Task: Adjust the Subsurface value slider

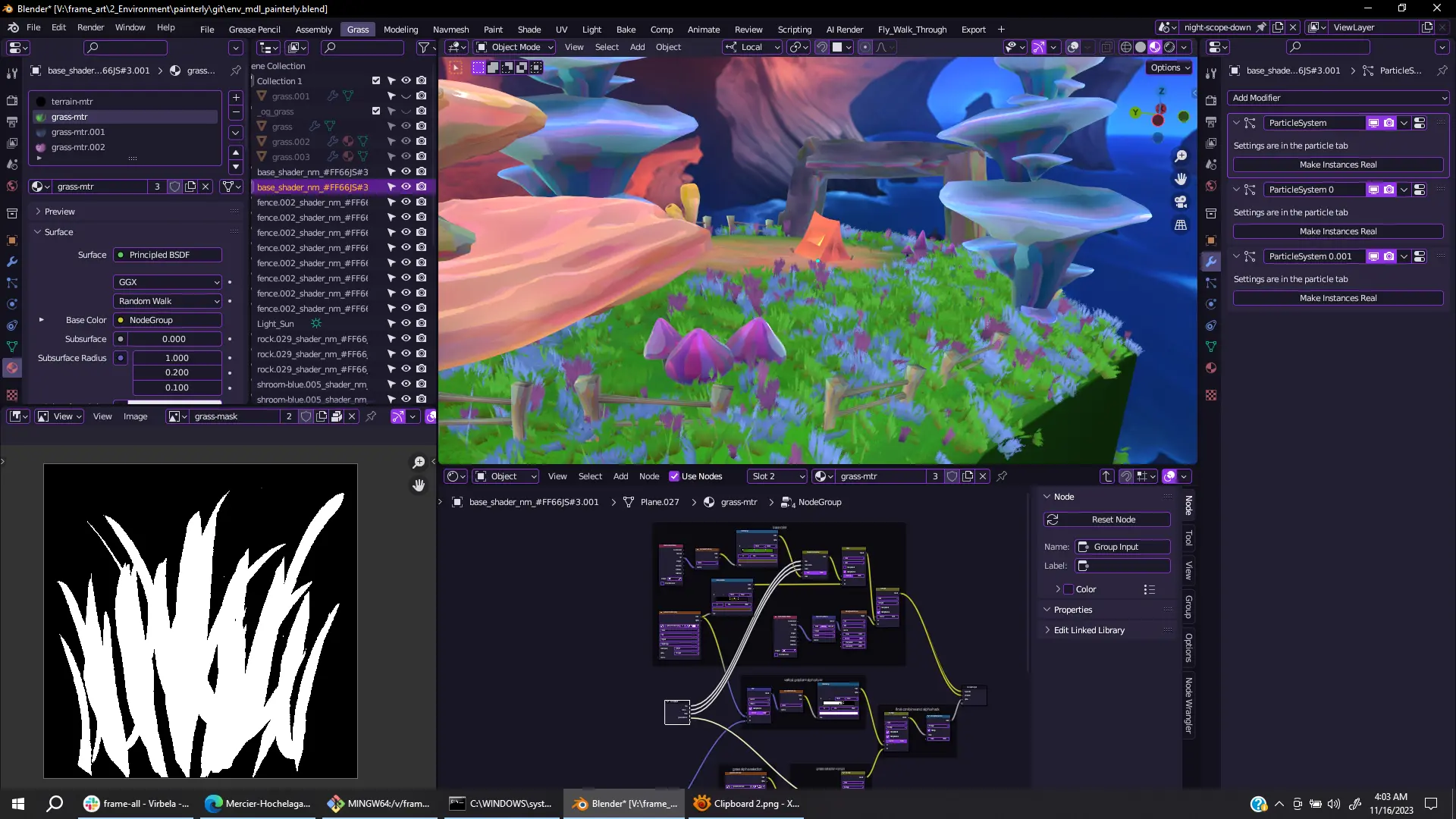Action: (174, 339)
